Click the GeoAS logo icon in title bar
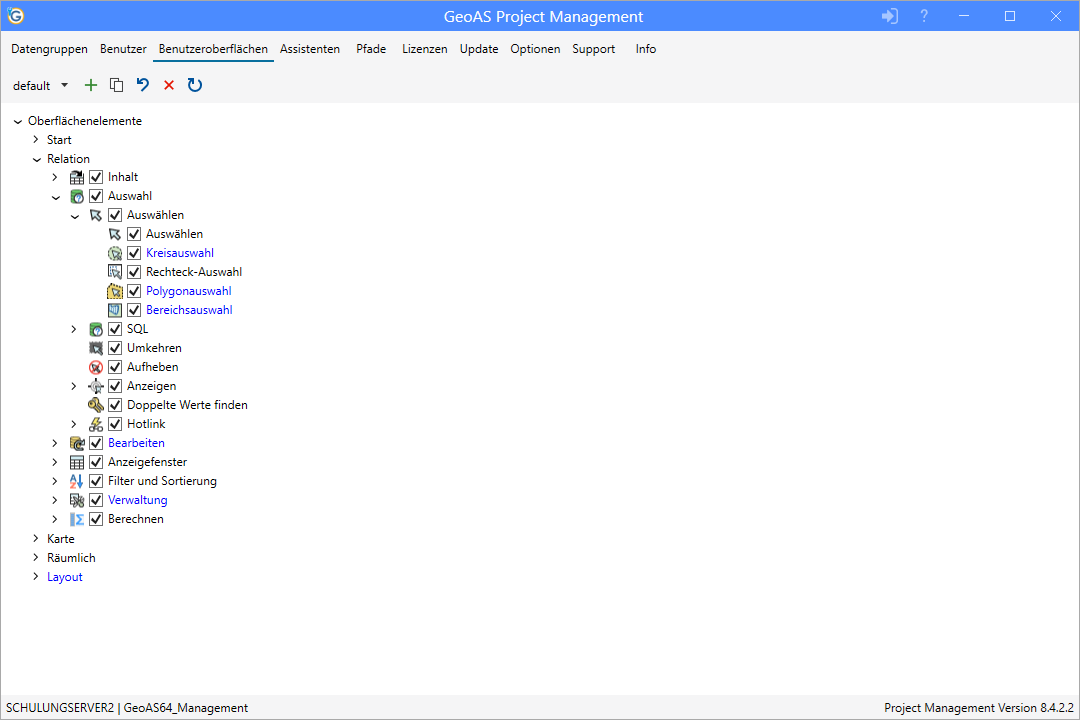 coord(16,16)
